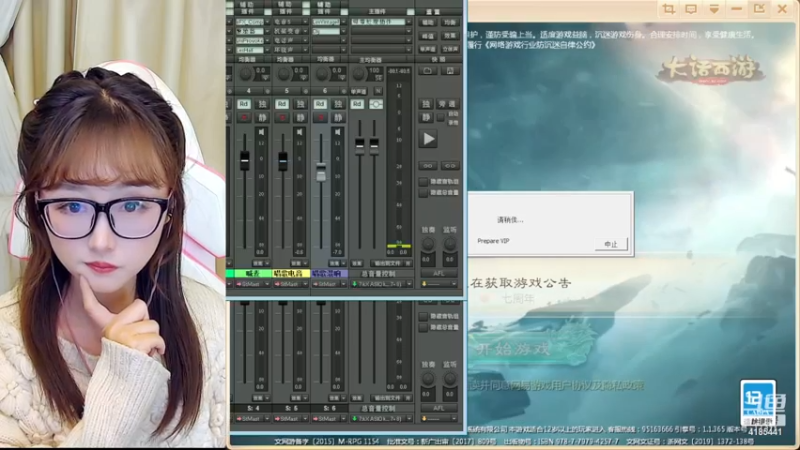The width and height of the screenshot is (800, 450).
Task: Mute channel 6 with its 静 button
Action: (x=338, y=118)
